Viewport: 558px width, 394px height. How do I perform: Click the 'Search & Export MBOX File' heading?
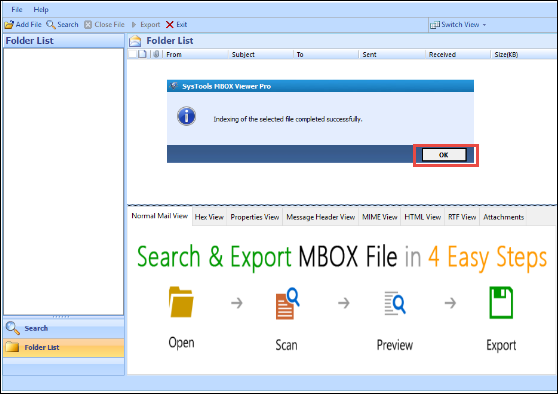tap(267, 257)
